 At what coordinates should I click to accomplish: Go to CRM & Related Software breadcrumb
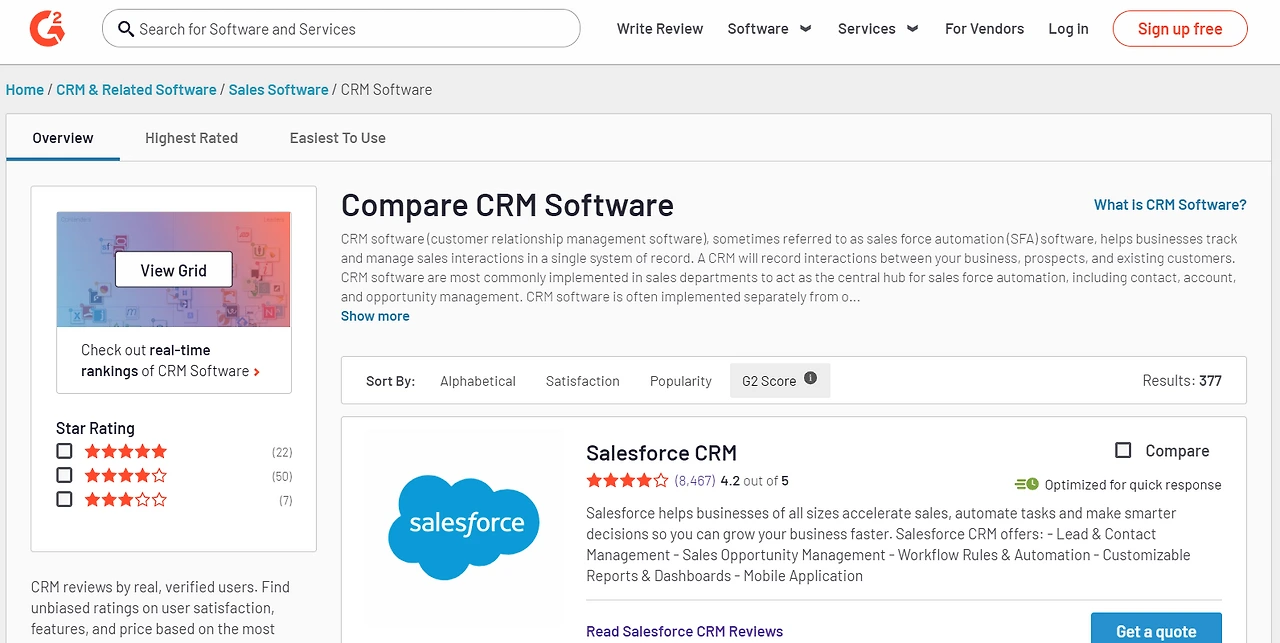pos(136,90)
